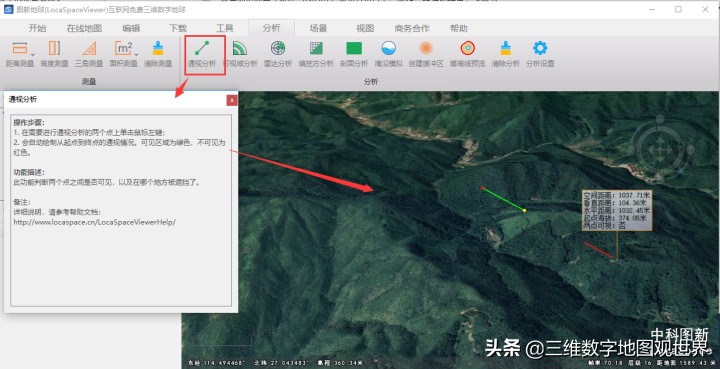Select the 高度测量 height measure tool
The height and width of the screenshot is (369, 720).
[x=54, y=54]
